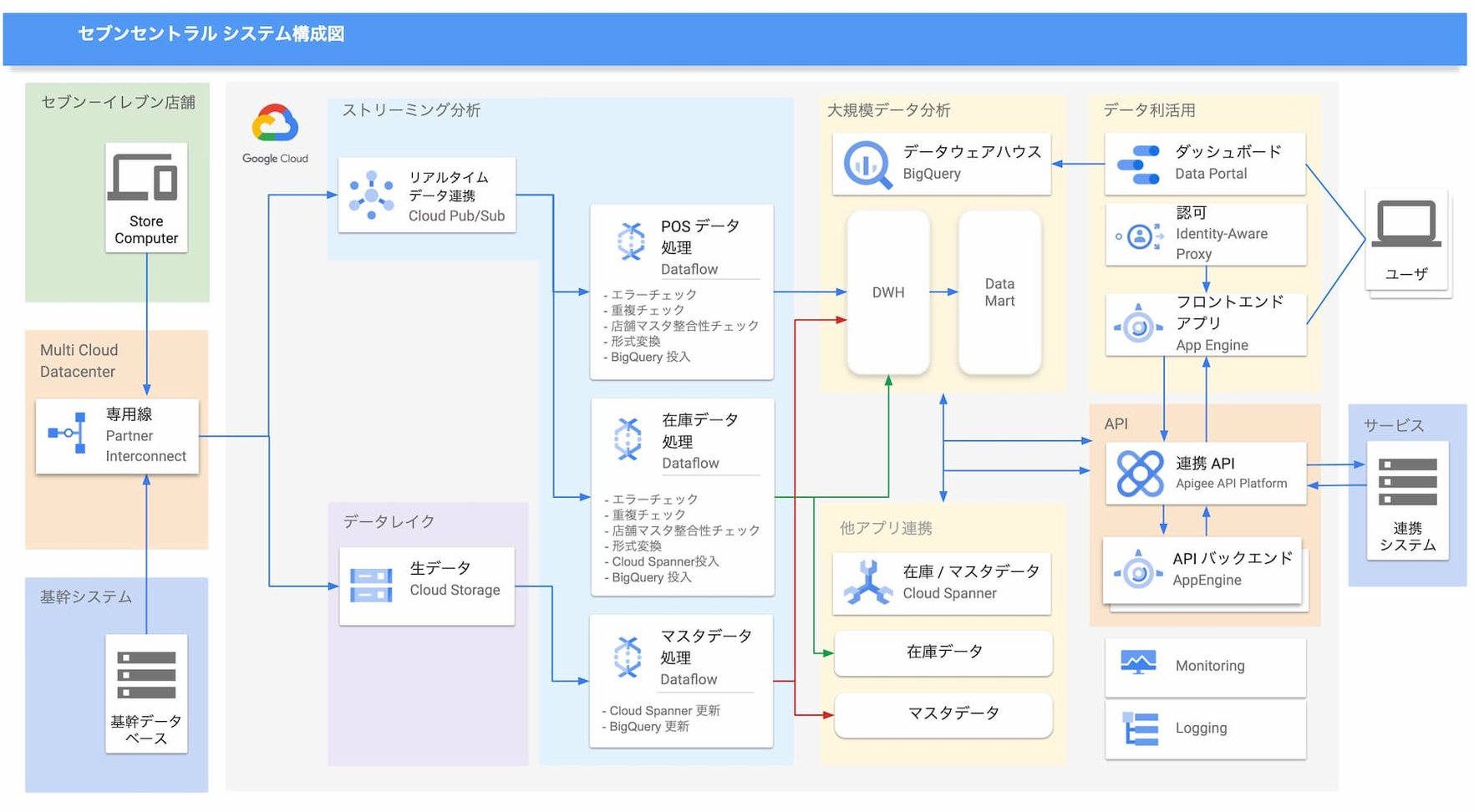This screenshot has height=812, width=1474.
Task: Select the マスタデータ box under 他アプリ連携
Action: tap(943, 713)
